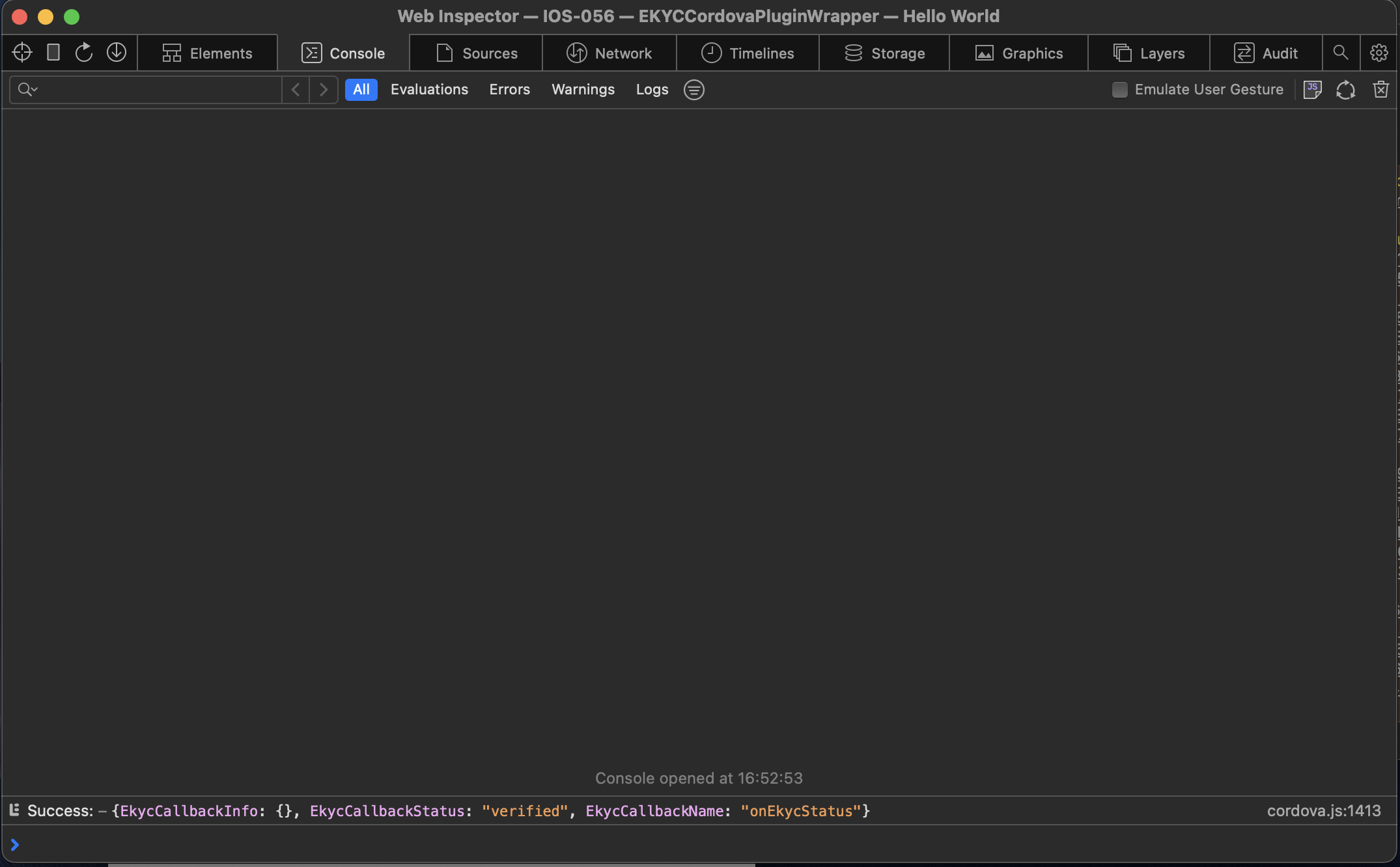The height and width of the screenshot is (867, 1400).
Task: Select the All messages scope filter
Action: (x=361, y=90)
